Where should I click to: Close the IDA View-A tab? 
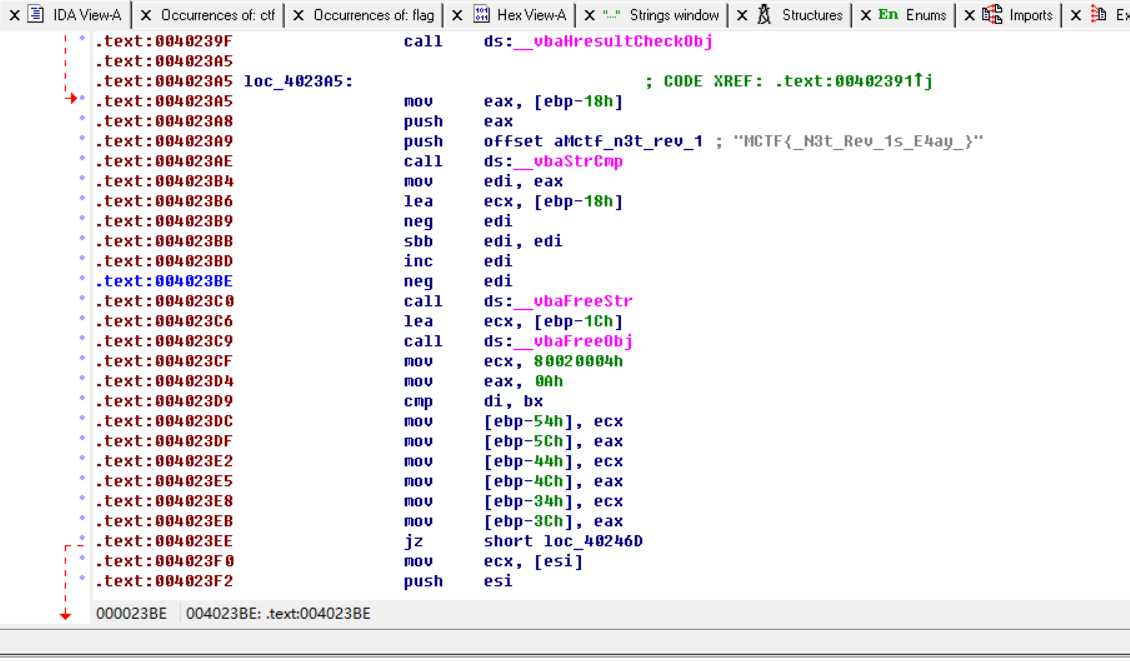14,15
